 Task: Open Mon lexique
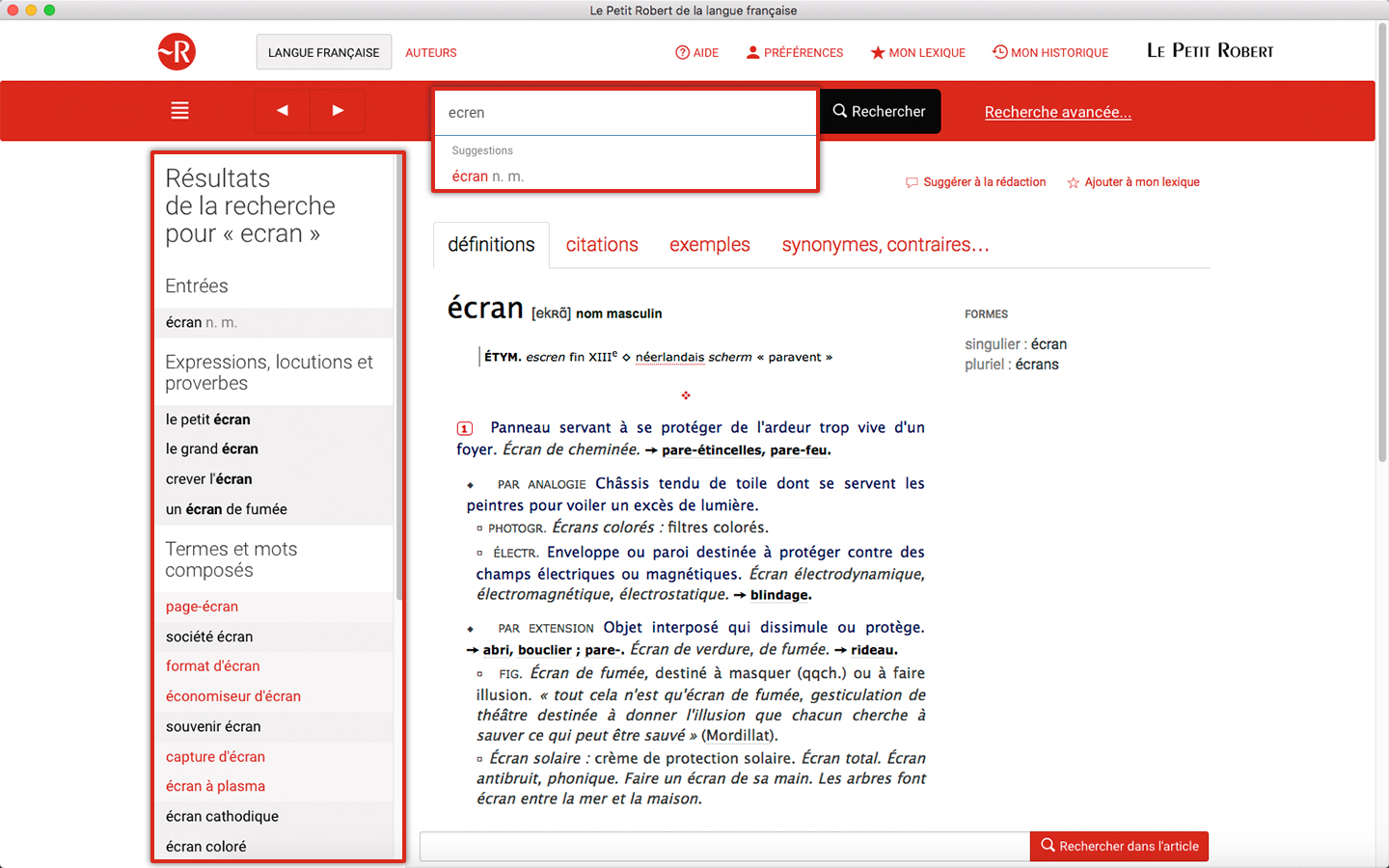pos(917,53)
